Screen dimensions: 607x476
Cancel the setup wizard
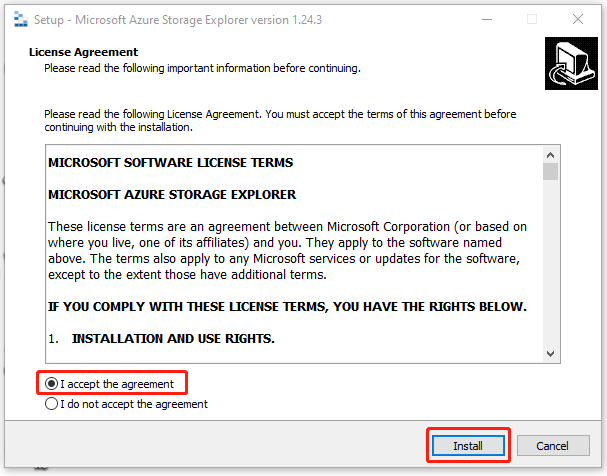(553, 446)
